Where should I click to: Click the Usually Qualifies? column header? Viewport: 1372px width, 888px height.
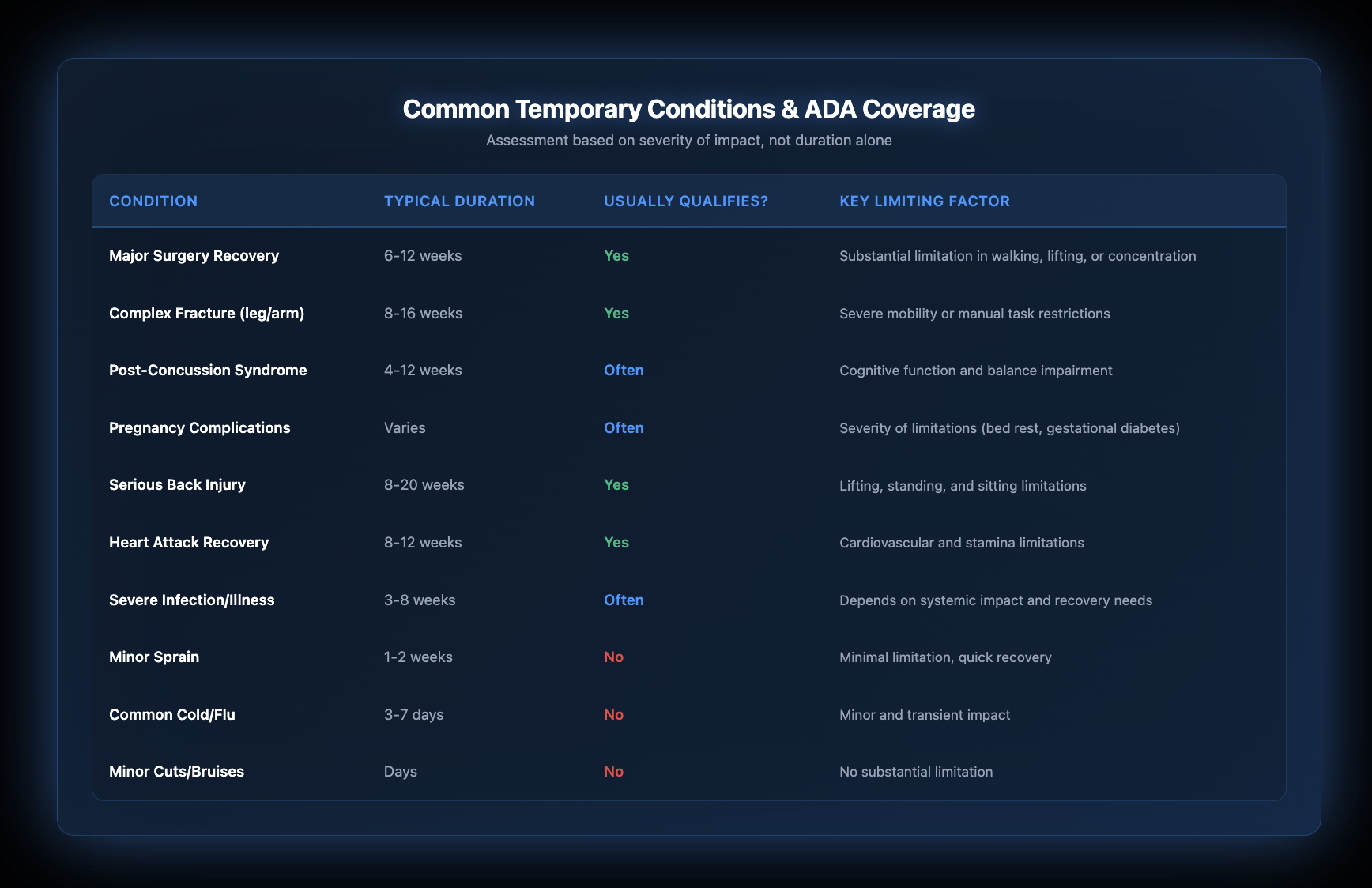(x=685, y=201)
